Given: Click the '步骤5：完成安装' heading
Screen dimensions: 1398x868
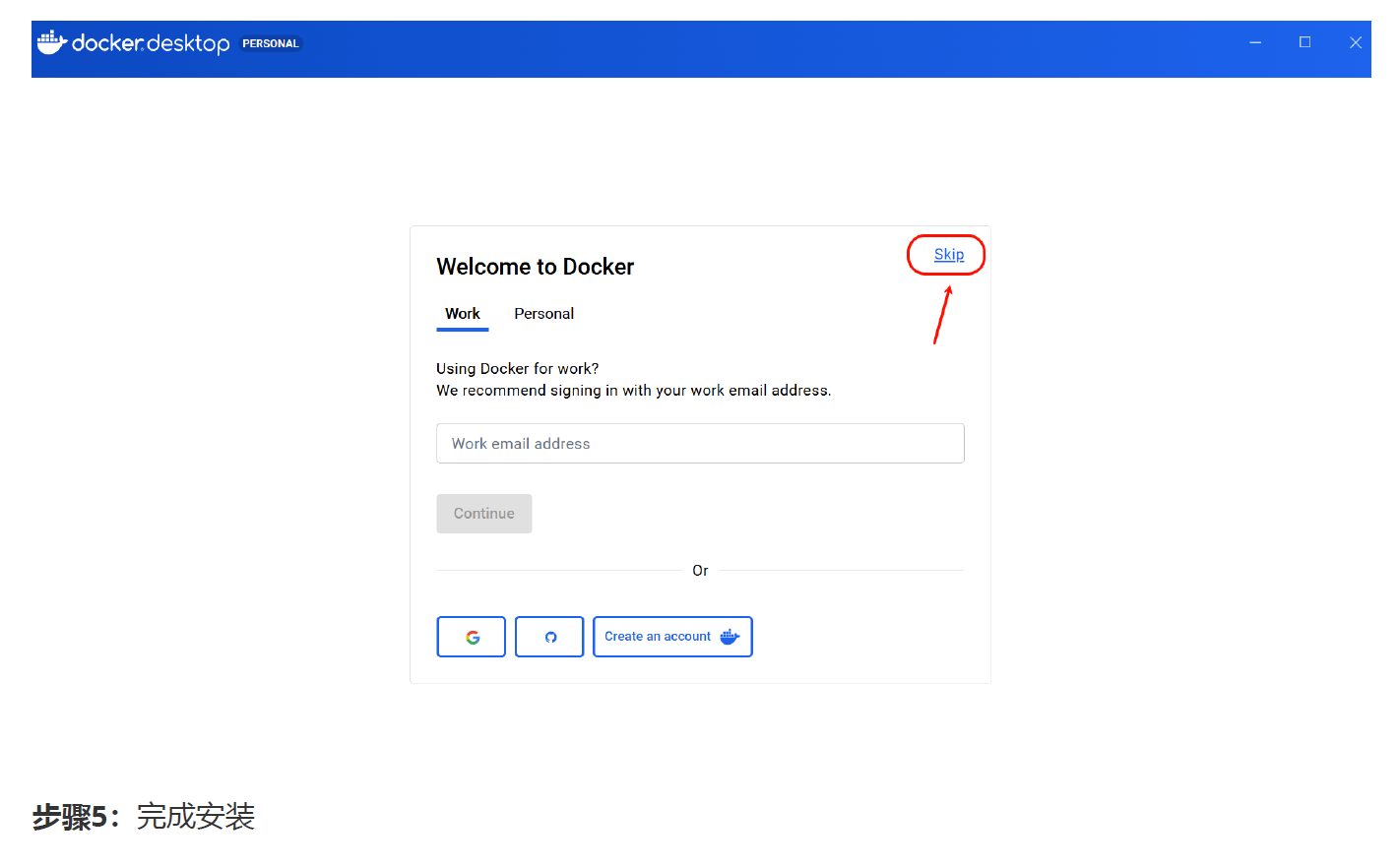Looking at the screenshot, I should click(x=144, y=817).
